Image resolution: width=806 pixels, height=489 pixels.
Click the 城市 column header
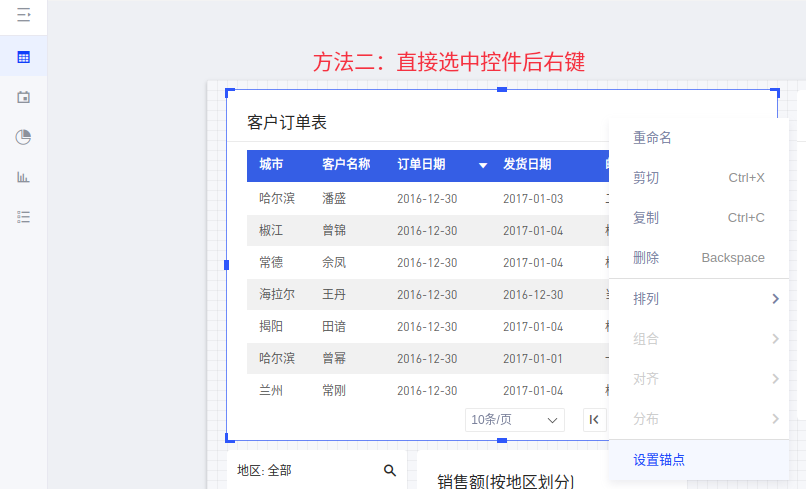(x=271, y=165)
